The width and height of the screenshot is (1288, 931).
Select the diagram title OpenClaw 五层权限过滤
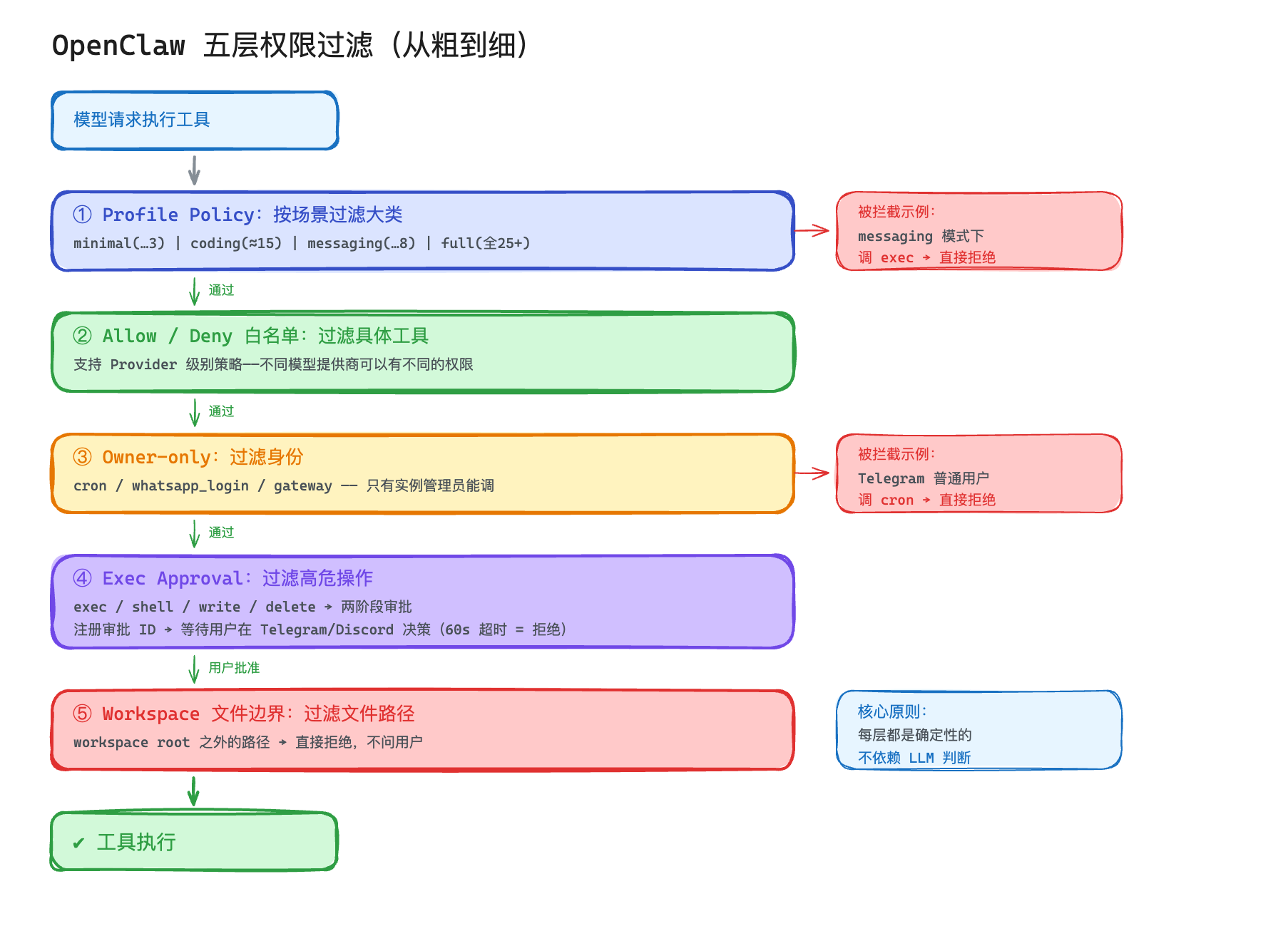point(289,45)
